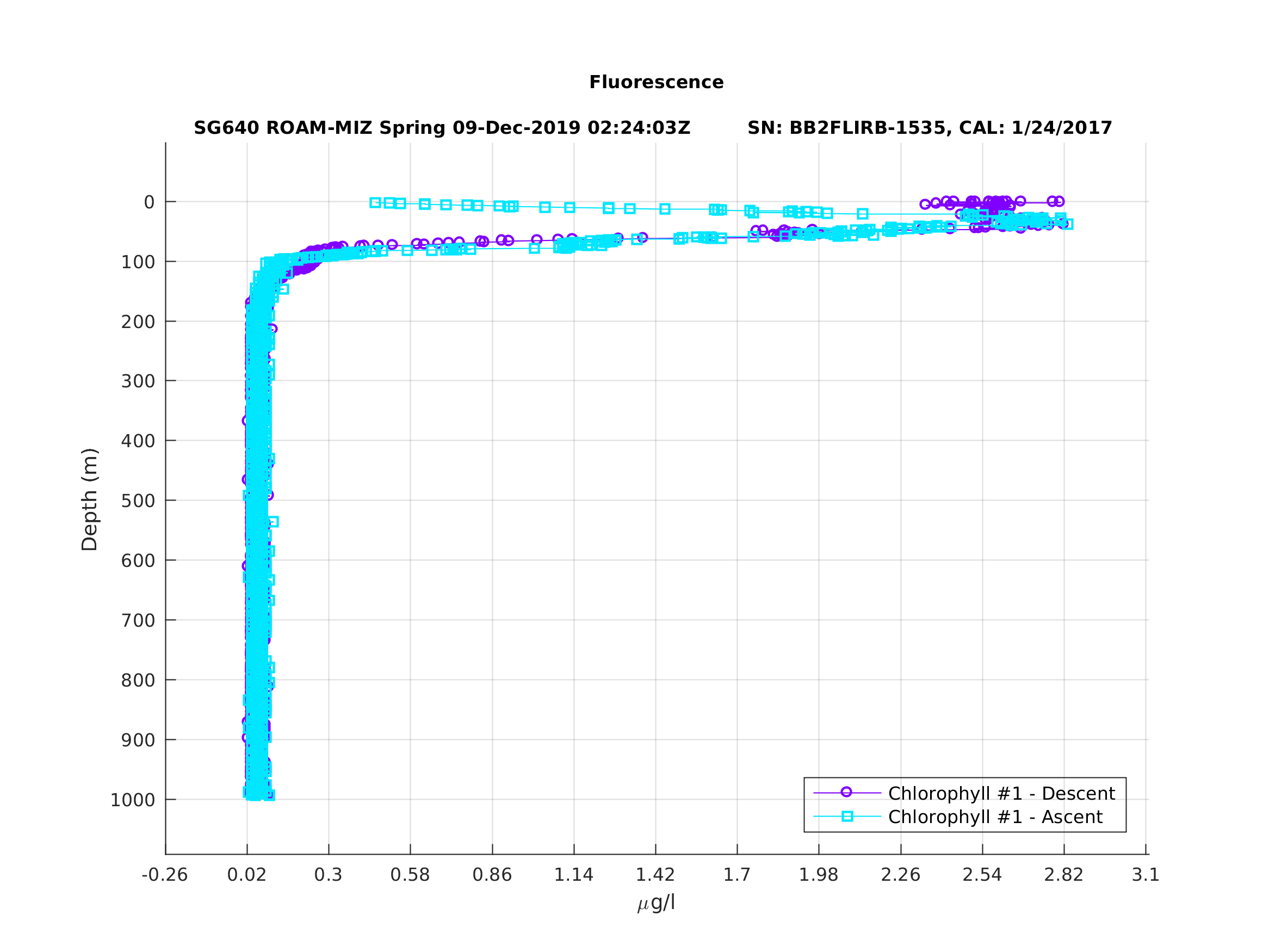Click the rightmost purple descent marker at surface
The width and height of the screenshot is (1269, 952).
coord(1059,201)
